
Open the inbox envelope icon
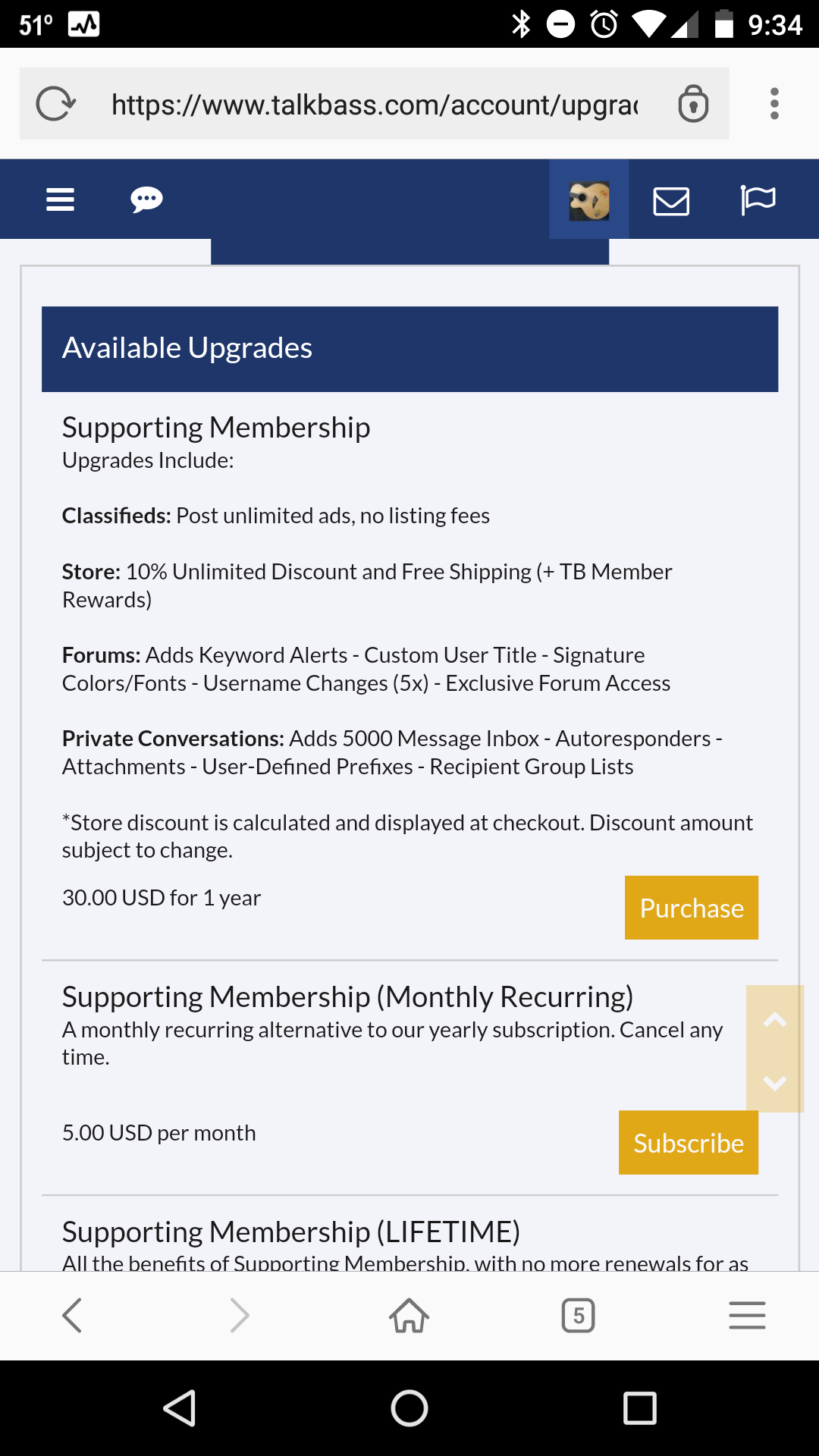click(x=671, y=201)
